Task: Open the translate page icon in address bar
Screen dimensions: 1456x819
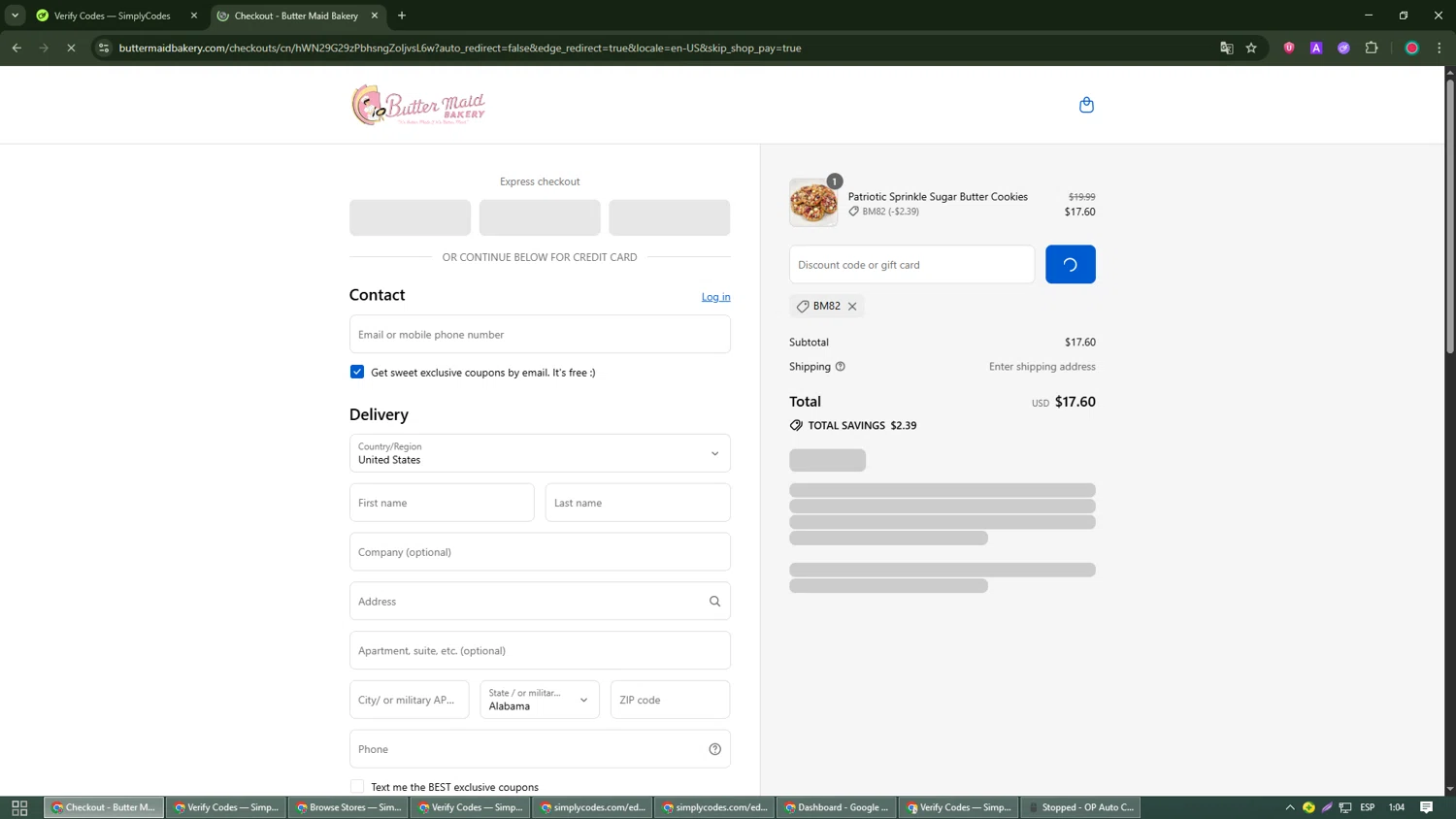Action: pyautogui.click(x=1226, y=48)
